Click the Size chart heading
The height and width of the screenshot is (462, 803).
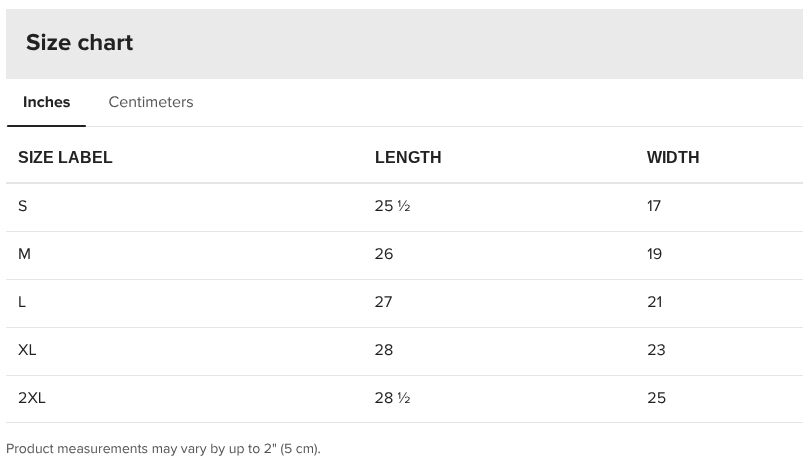[x=79, y=43]
